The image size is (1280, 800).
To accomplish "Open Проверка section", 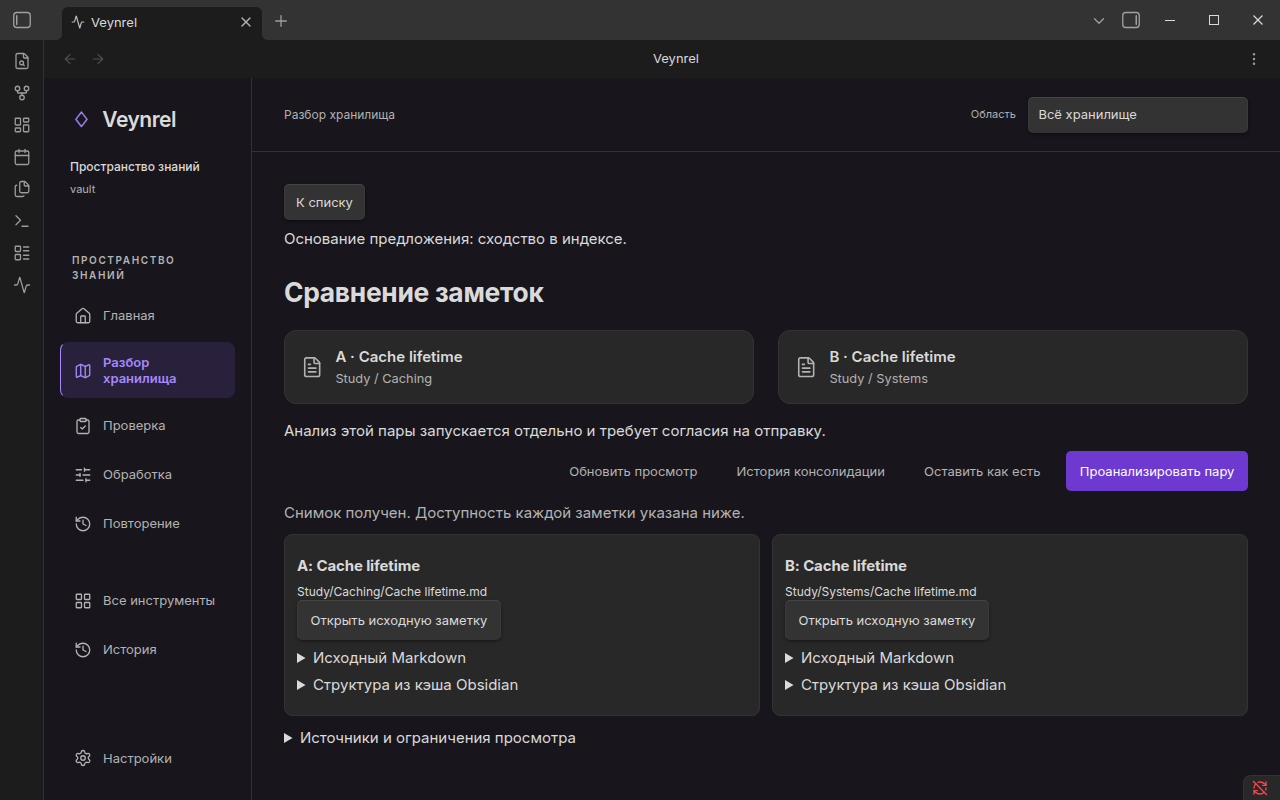I will [147, 426].
